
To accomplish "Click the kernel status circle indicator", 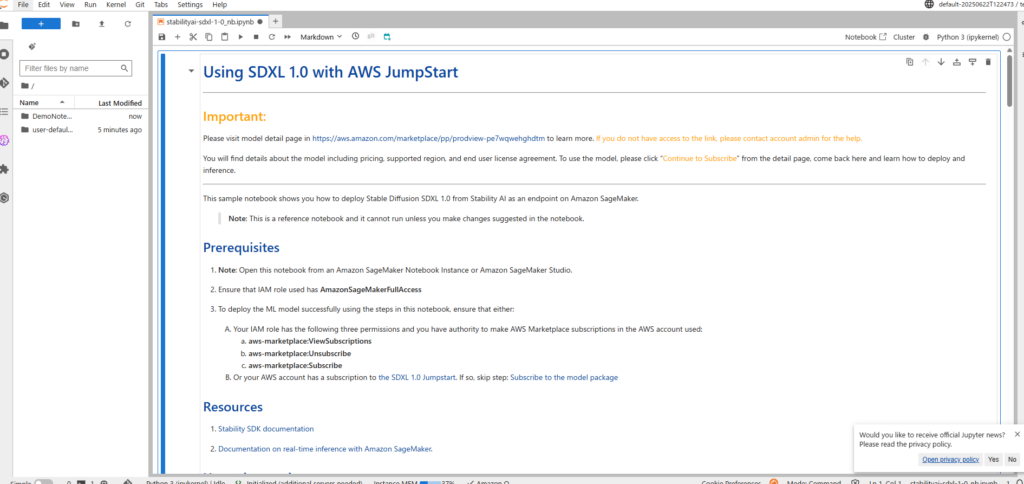I will click(1006, 37).
